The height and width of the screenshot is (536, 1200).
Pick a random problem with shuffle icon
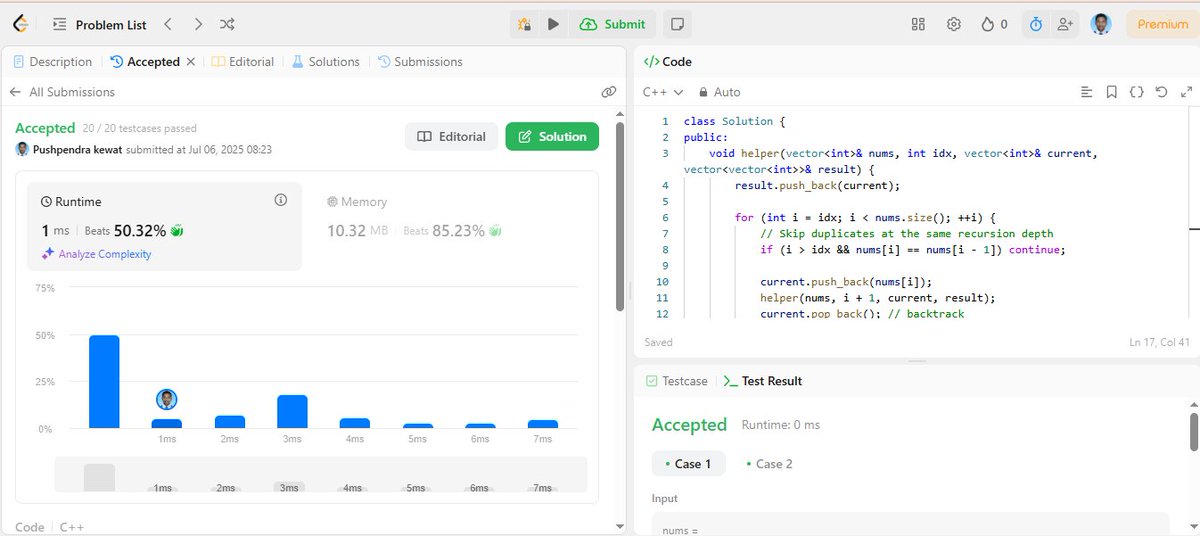click(x=228, y=24)
